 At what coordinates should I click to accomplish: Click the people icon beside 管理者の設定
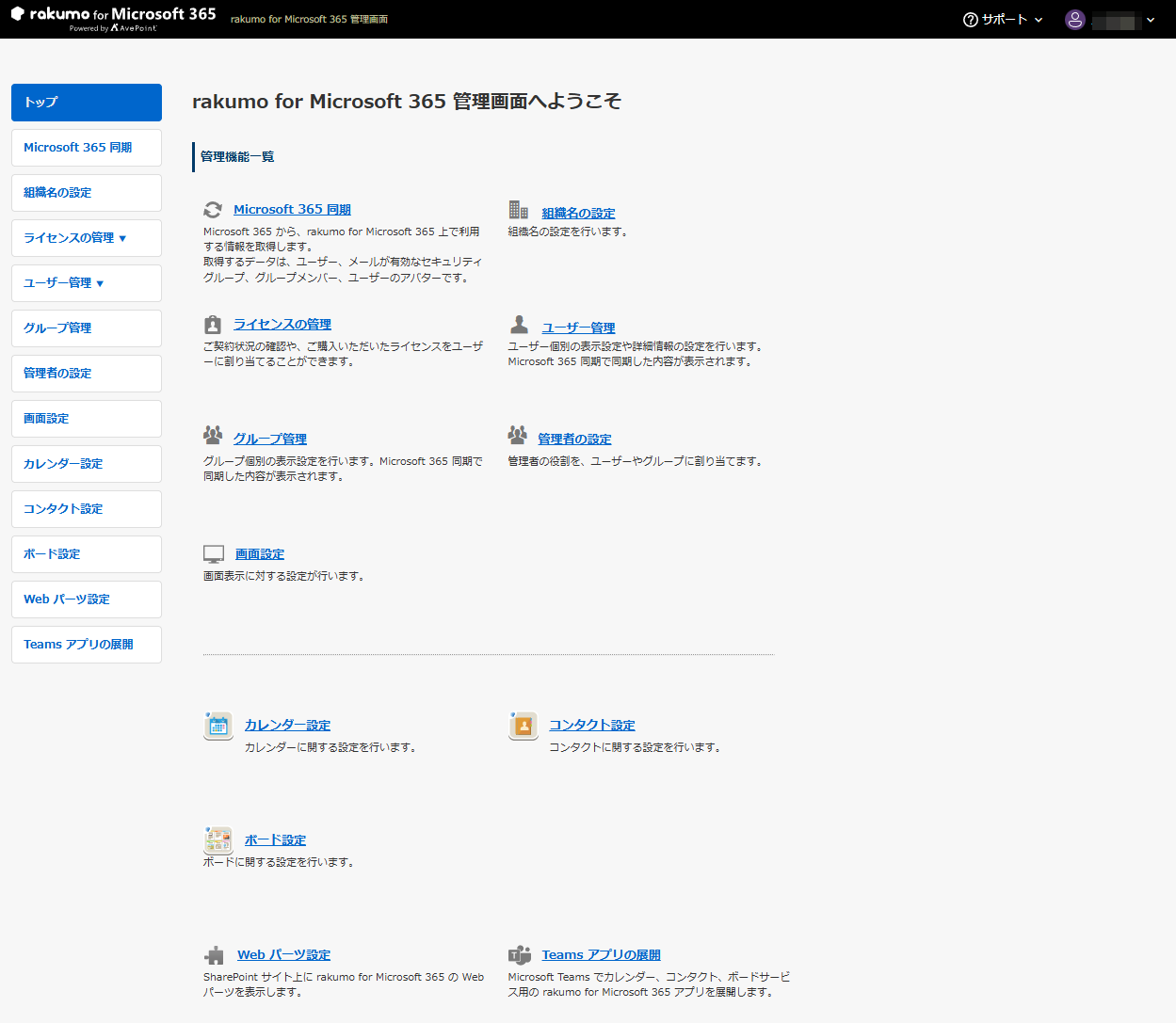click(517, 435)
